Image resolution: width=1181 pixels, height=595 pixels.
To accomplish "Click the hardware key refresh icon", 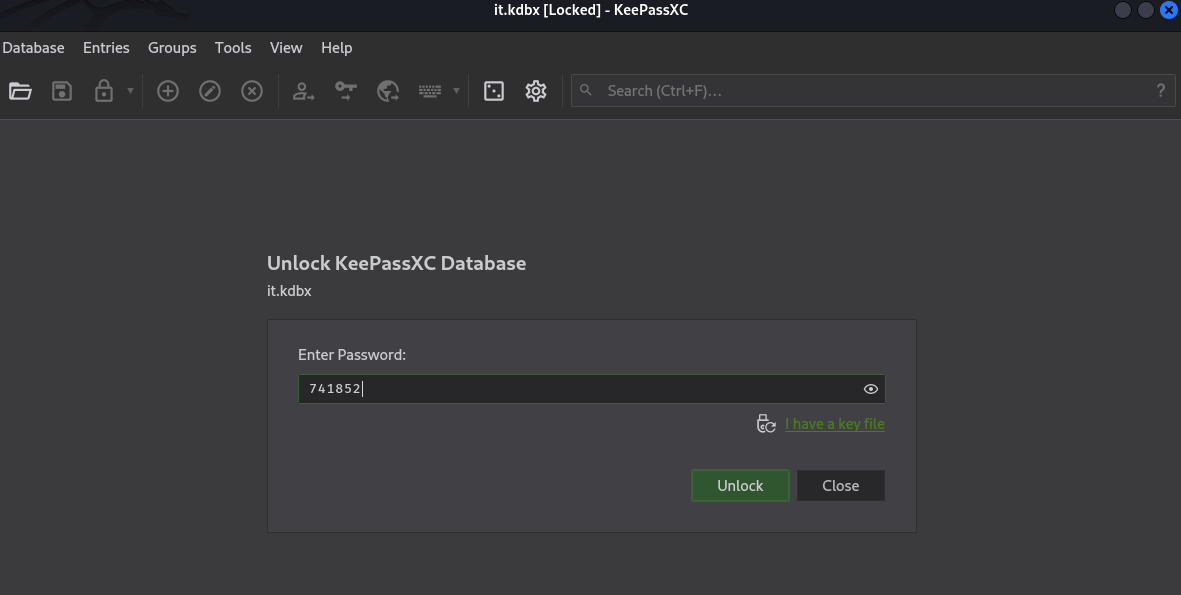I will [x=766, y=424].
